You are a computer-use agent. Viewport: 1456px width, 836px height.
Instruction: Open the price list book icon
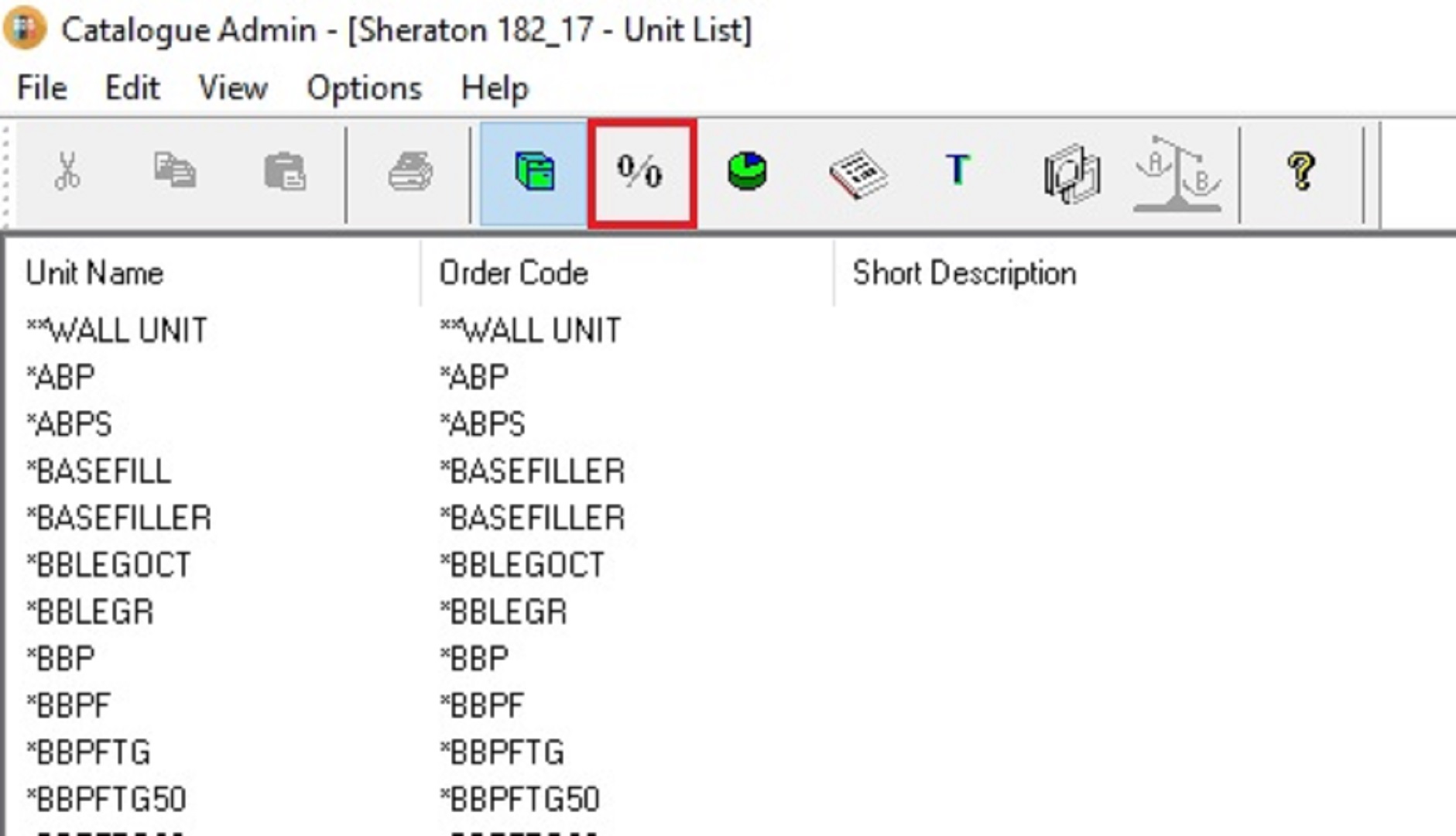858,173
